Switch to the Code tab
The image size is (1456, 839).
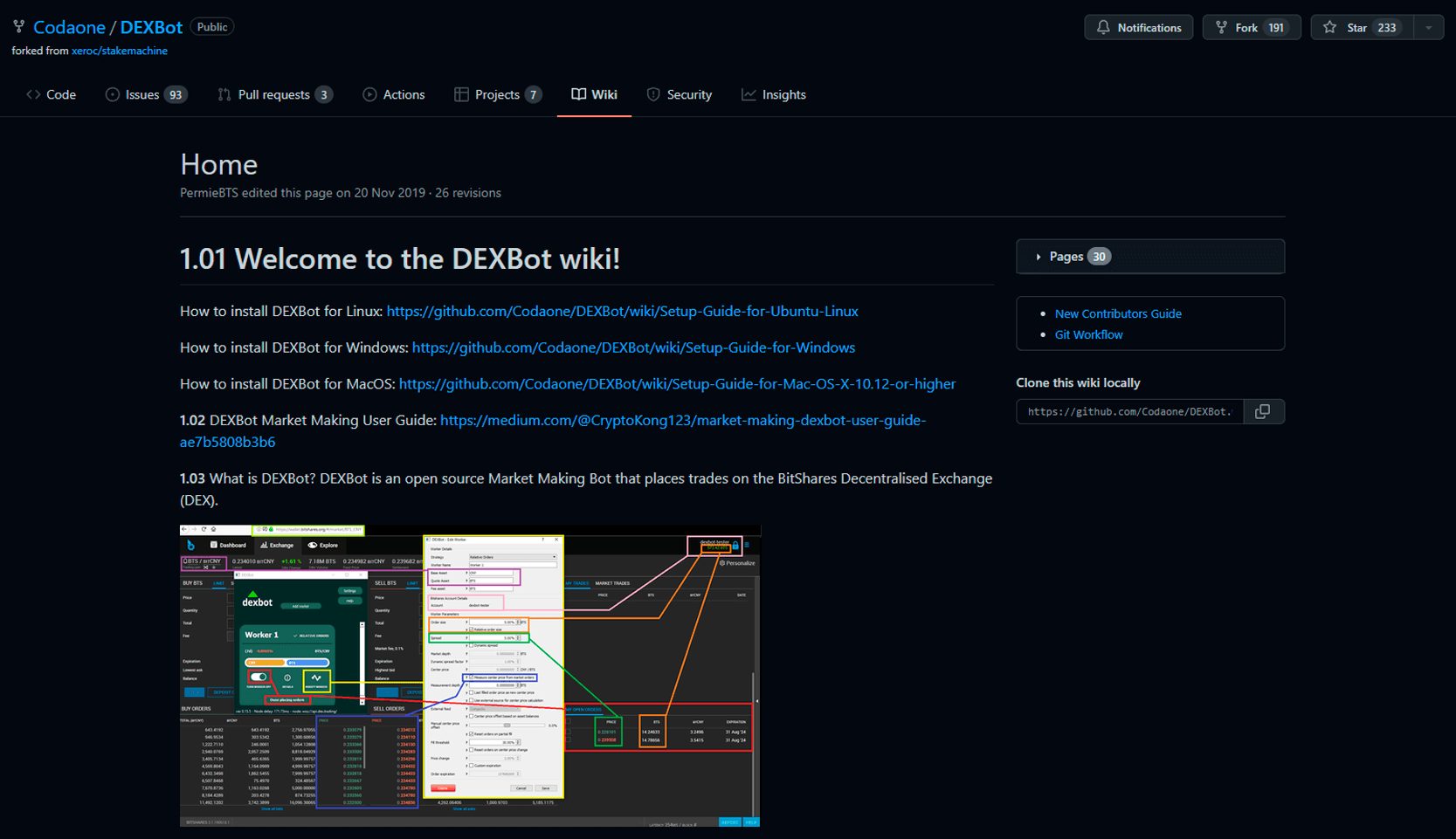pos(52,94)
